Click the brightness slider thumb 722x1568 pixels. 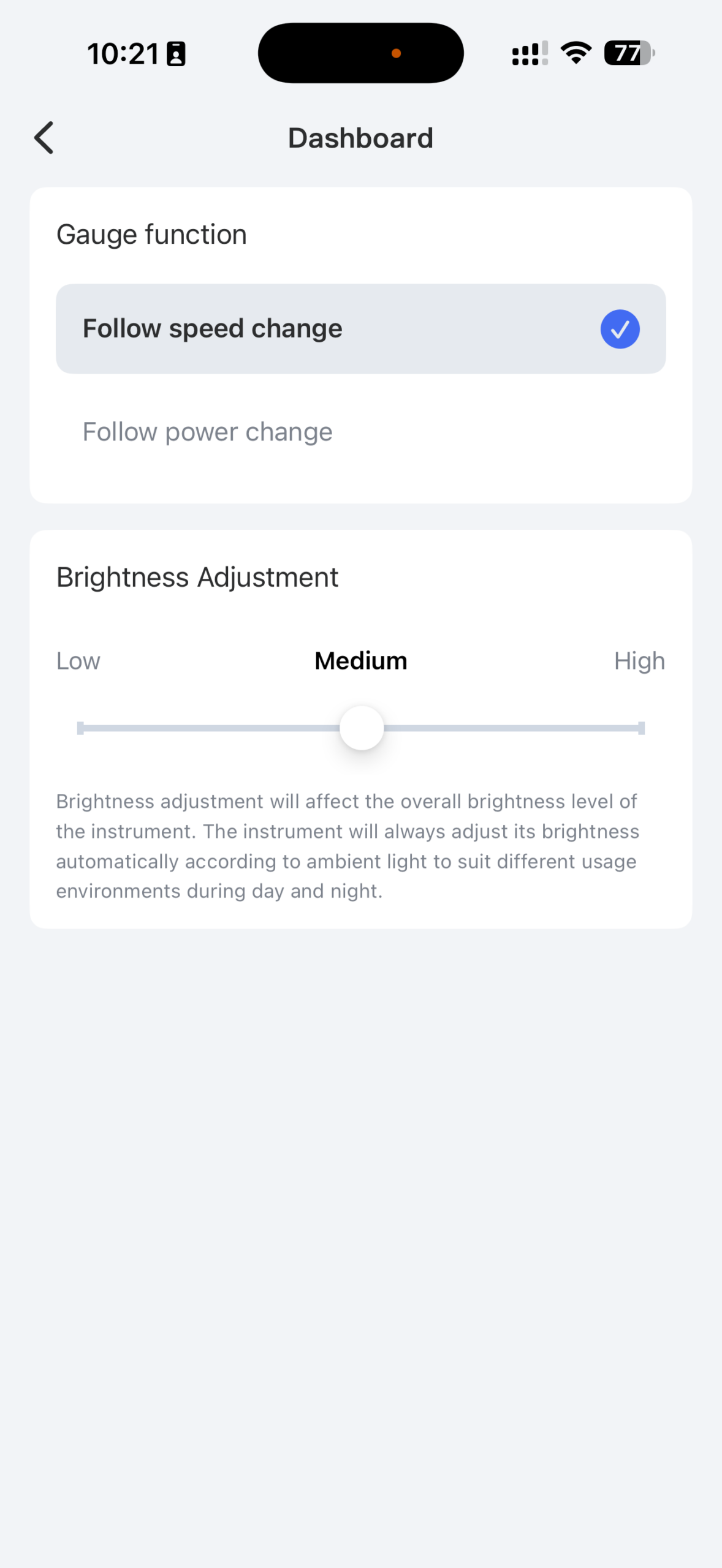362,728
